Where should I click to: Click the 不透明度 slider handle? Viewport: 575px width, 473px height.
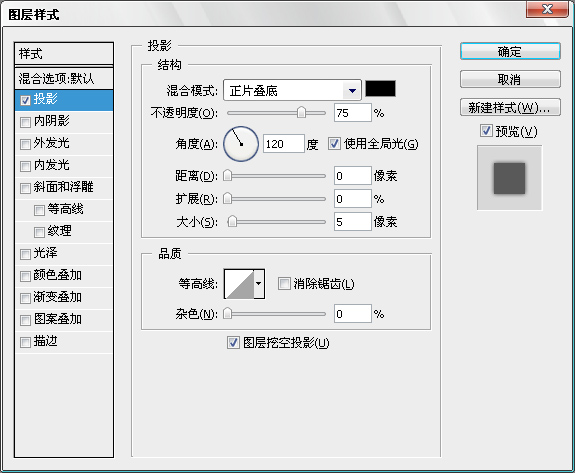tap(301, 113)
